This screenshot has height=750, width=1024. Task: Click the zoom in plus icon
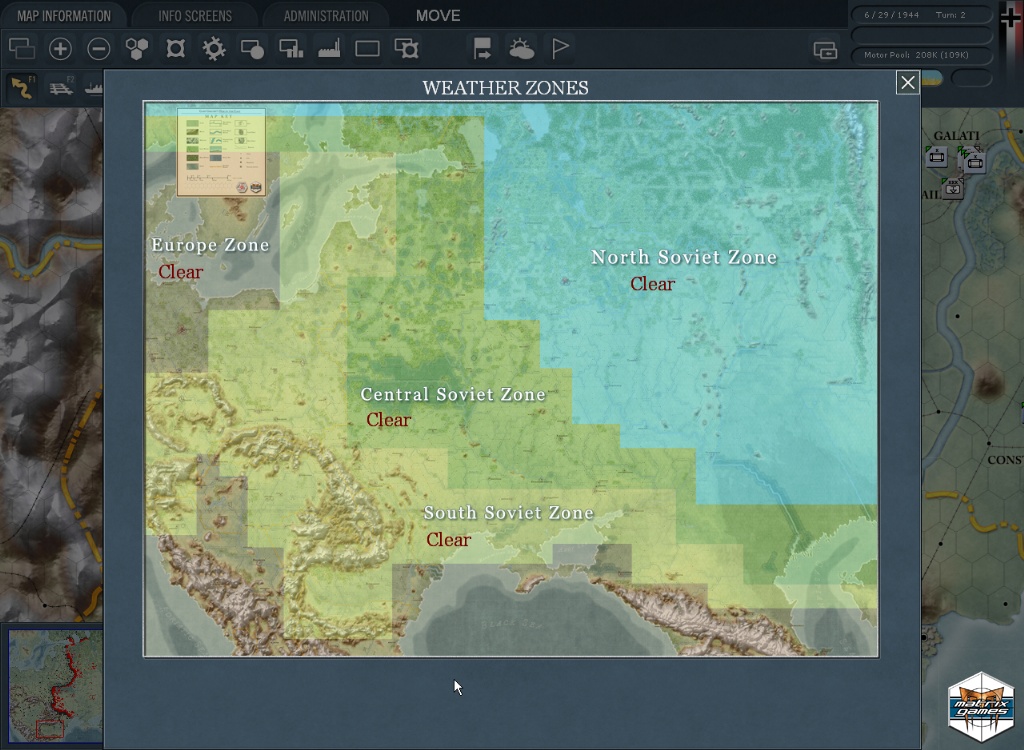pyautogui.click(x=60, y=48)
